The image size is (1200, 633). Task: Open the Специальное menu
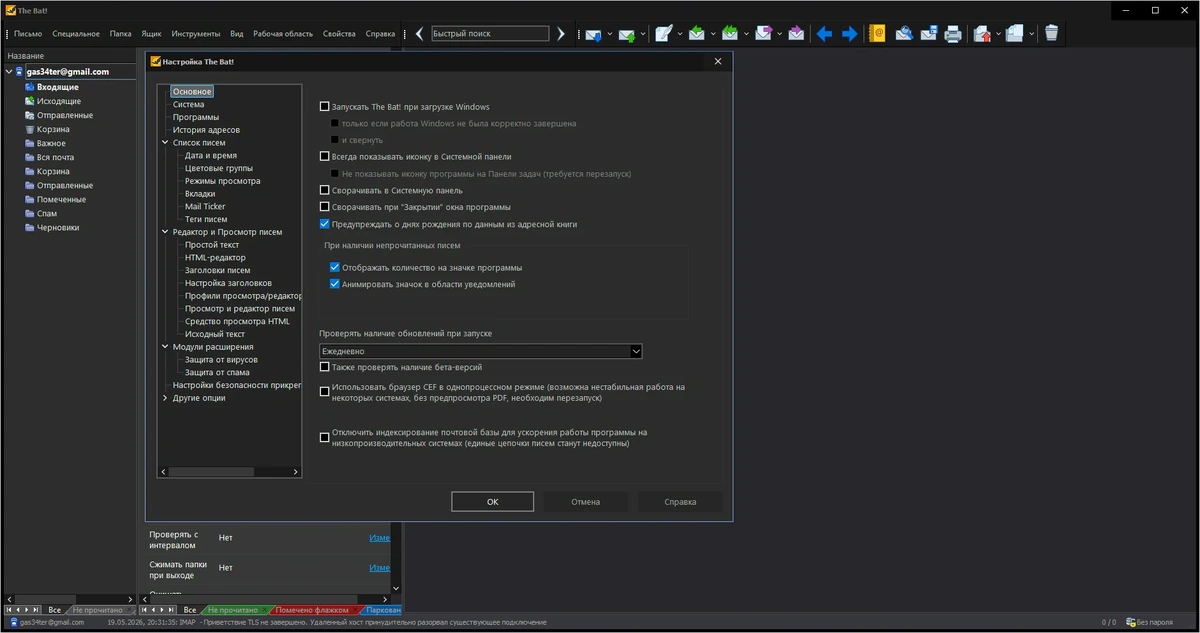click(x=76, y=34)
